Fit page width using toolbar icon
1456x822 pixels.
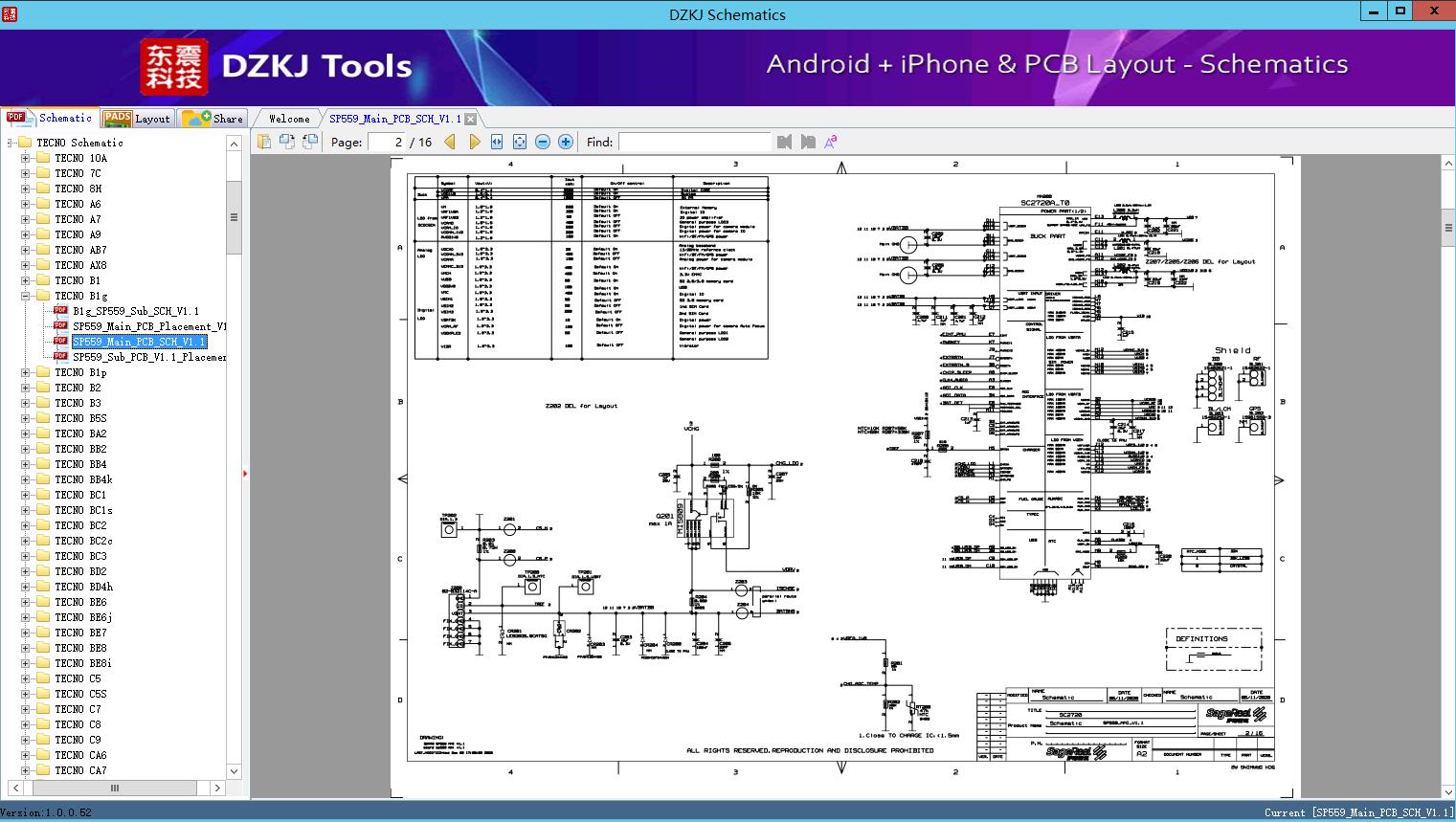tap(497, 142)
